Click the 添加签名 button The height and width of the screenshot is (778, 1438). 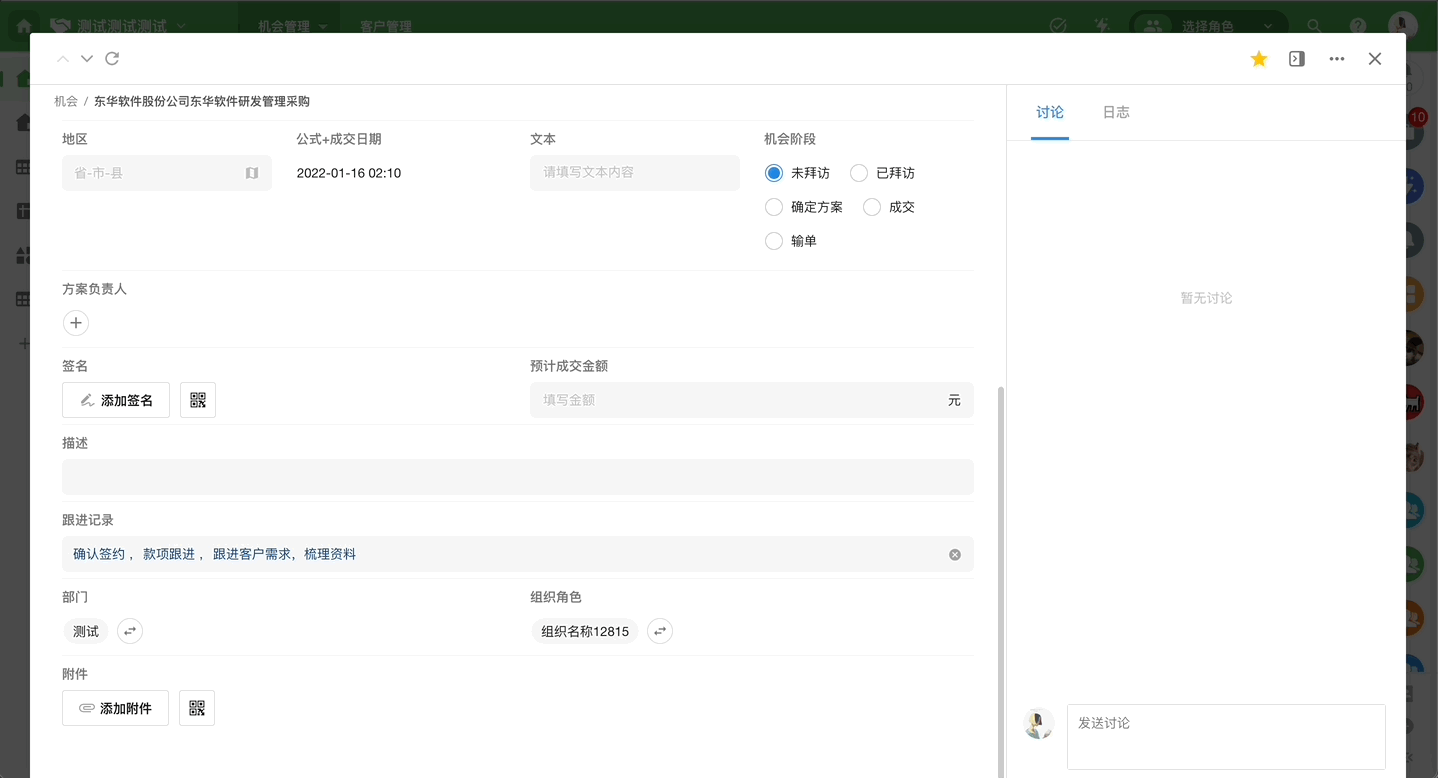pyautogui.click(x=116, y=400)
